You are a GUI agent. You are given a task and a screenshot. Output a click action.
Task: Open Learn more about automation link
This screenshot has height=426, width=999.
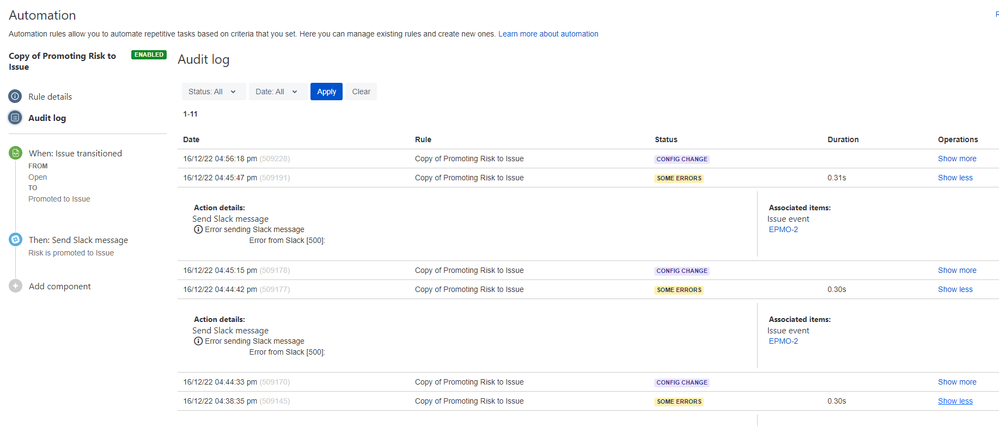click(549, 34)
